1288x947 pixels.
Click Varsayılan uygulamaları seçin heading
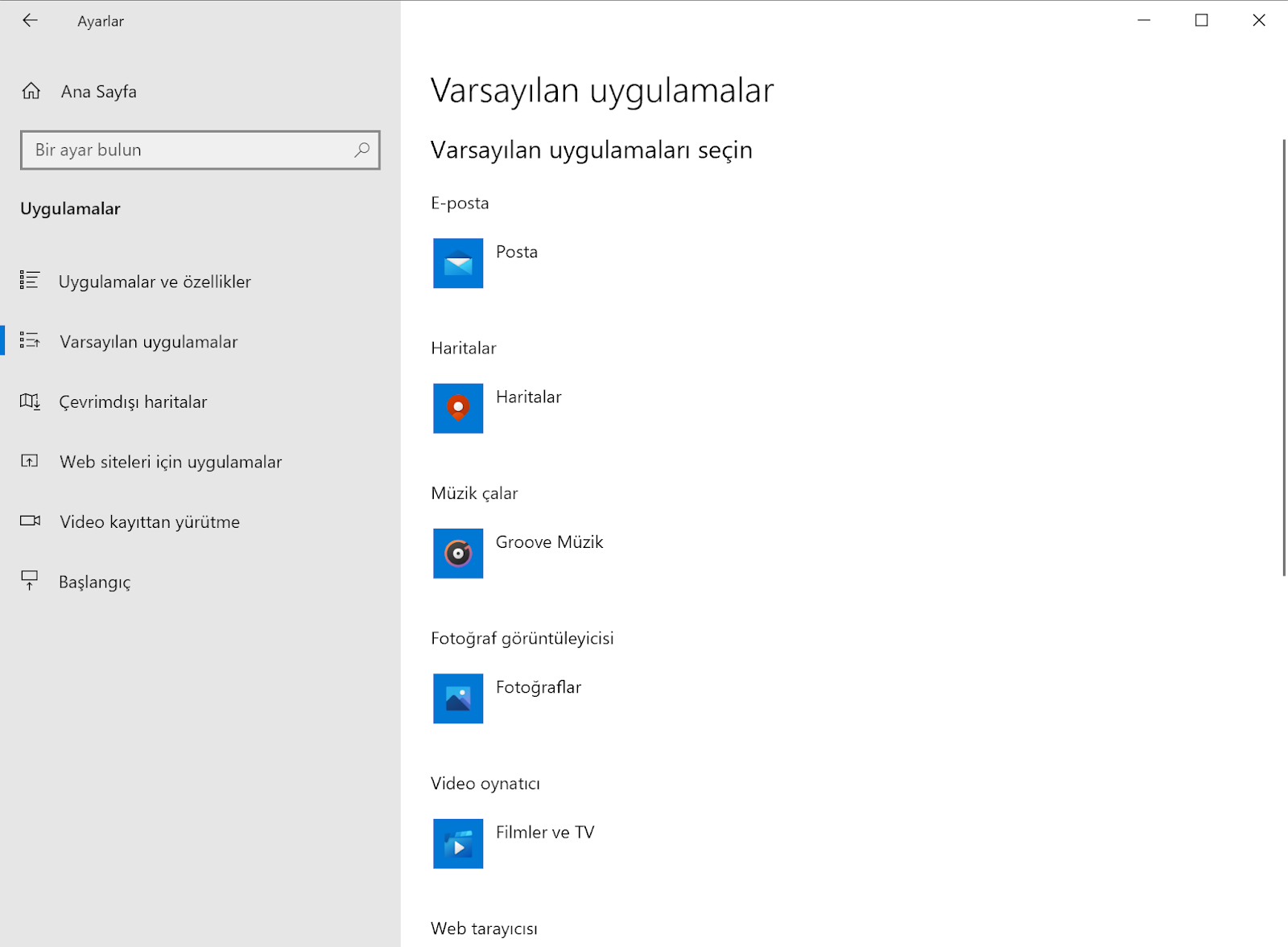pyautogui.click(x=592, y=150)
